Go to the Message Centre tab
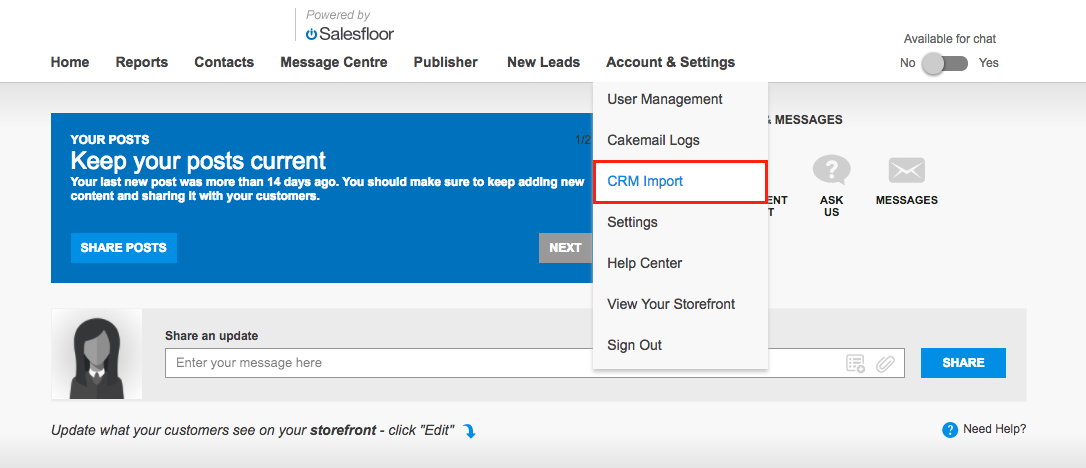The image size is (1086, 468). (x=333, y=62)
